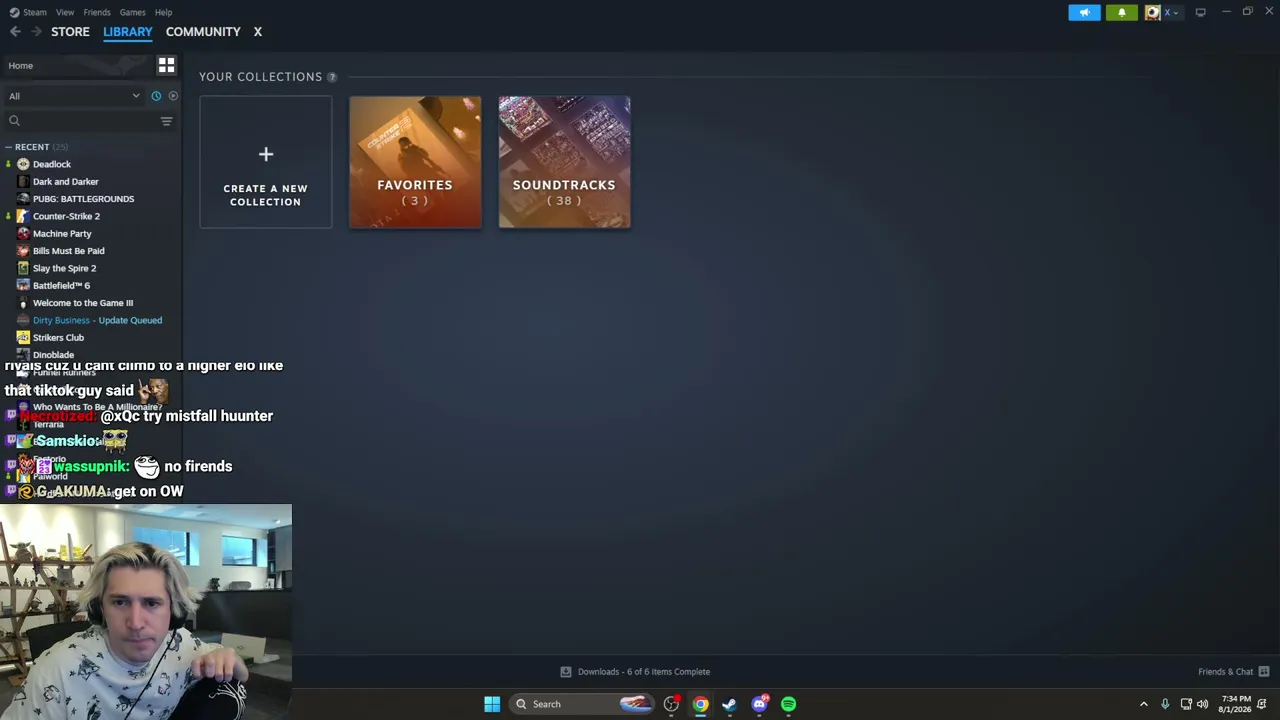Screen dimensions: 1280x720
Task: Open the grid view of collections
Action: [166, 65]
